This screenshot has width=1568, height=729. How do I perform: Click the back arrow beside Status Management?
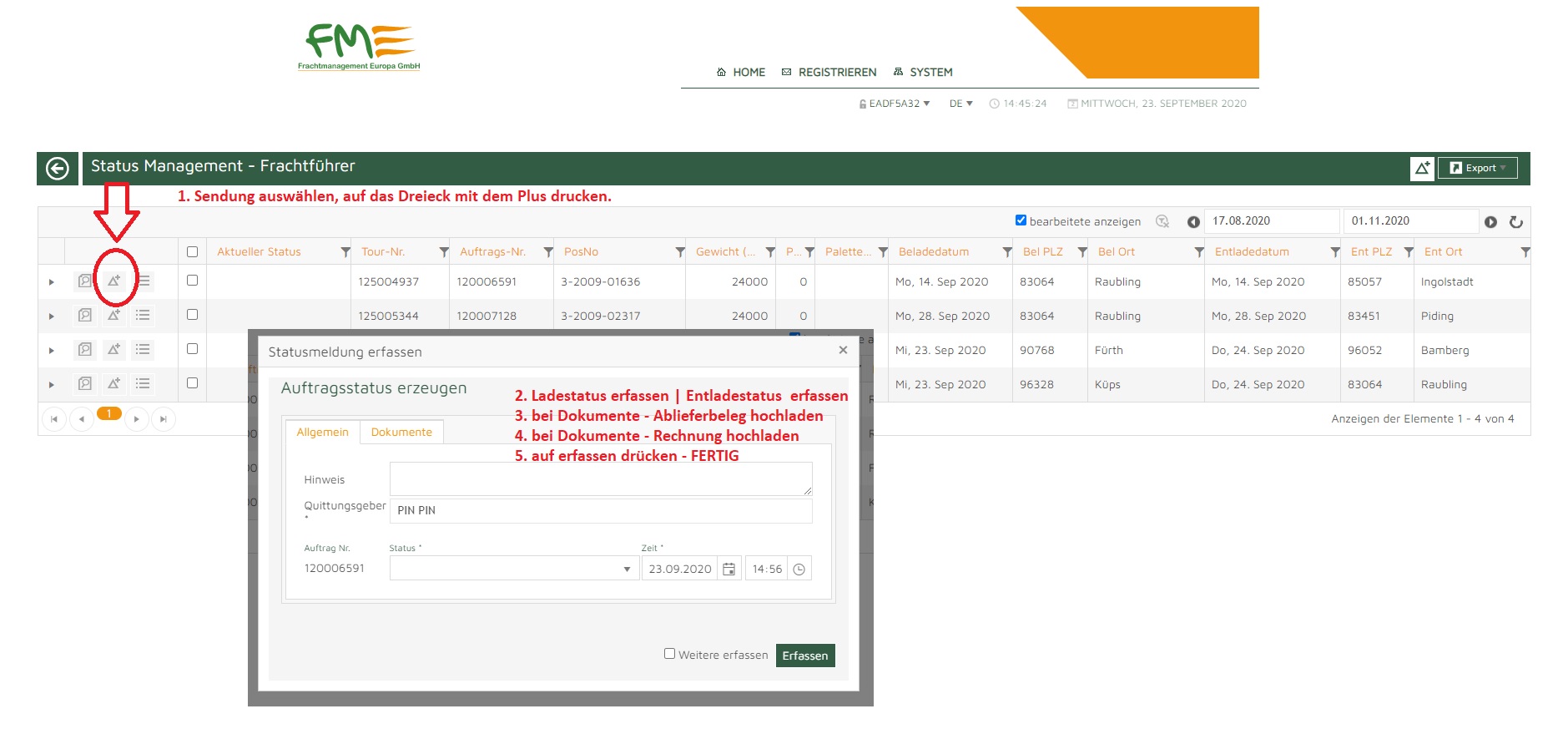tap(57, 169)
